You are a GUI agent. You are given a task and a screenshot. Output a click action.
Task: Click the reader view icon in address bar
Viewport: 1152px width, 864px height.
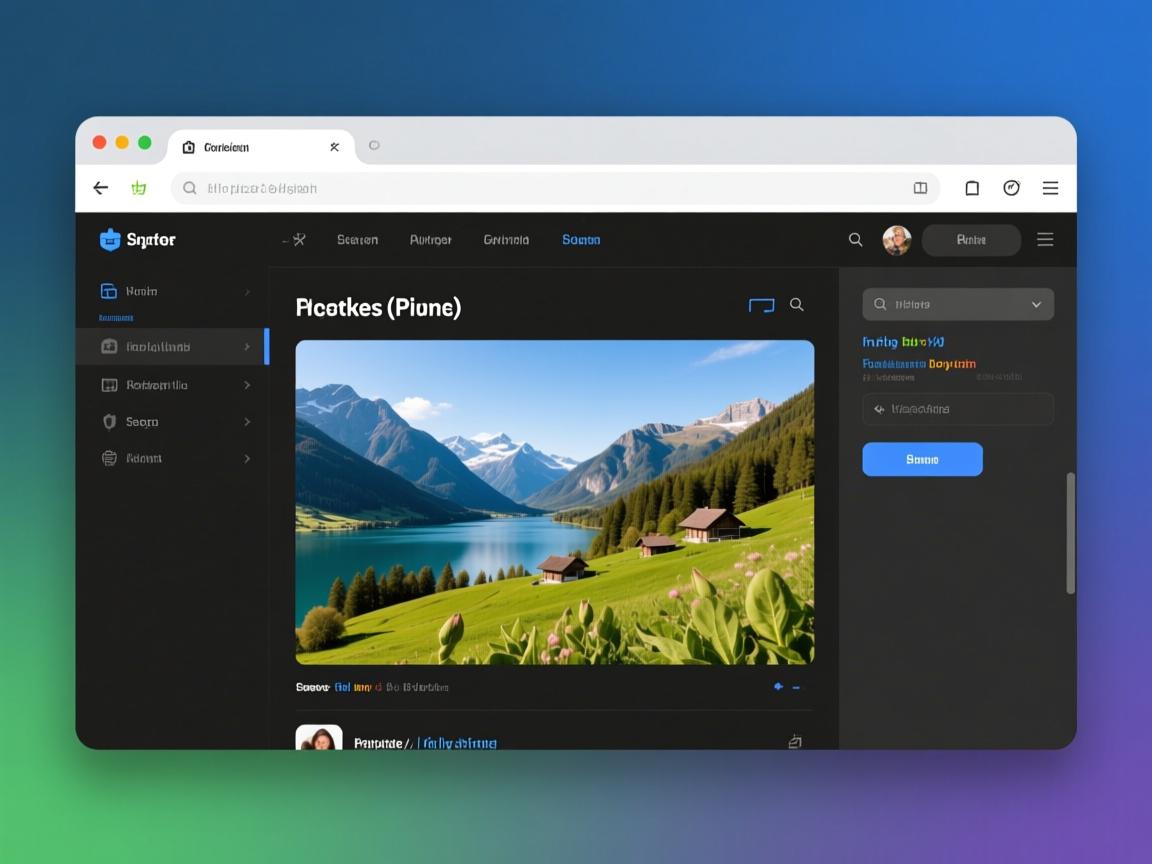pos(920,188)
